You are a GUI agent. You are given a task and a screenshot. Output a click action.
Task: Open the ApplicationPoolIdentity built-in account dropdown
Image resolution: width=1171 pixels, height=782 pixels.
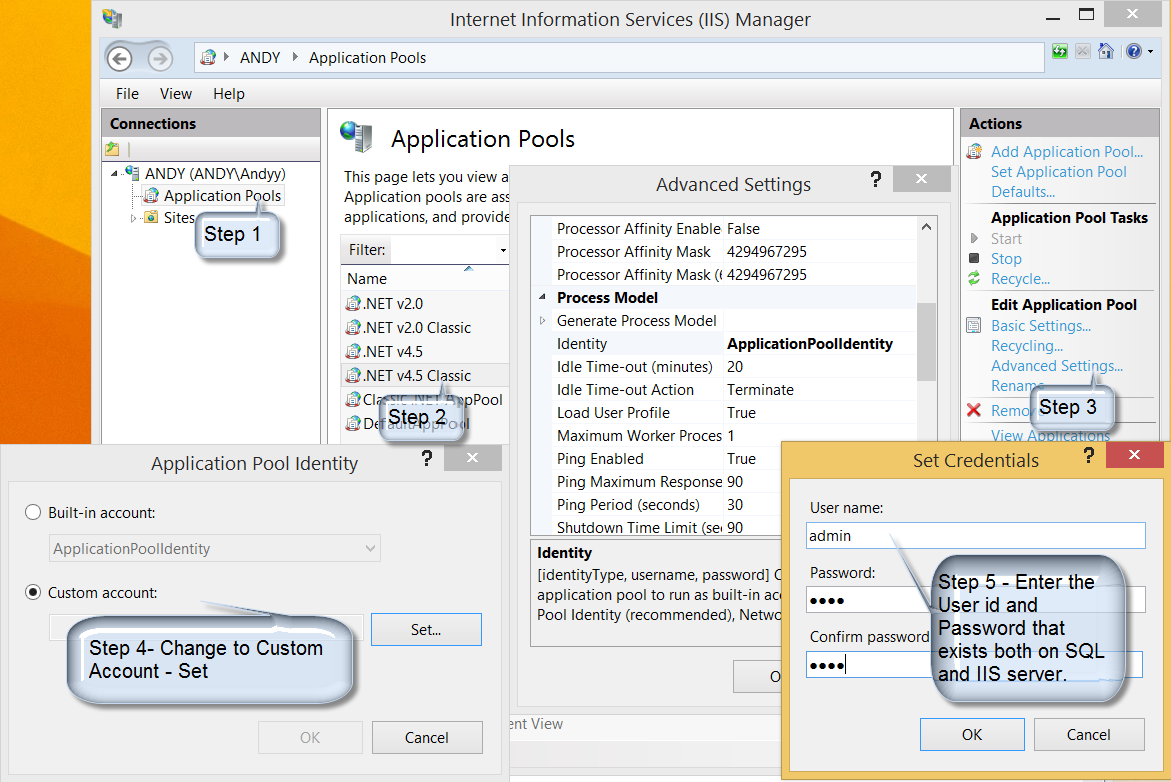[x=215, y=548]
